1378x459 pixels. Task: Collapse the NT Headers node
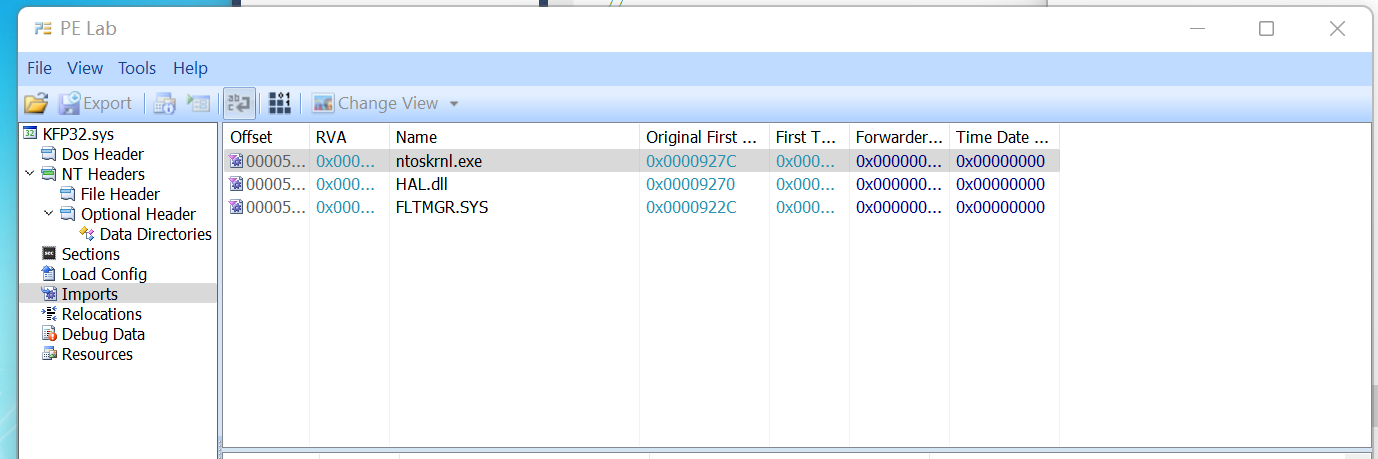tap(29, 174)
